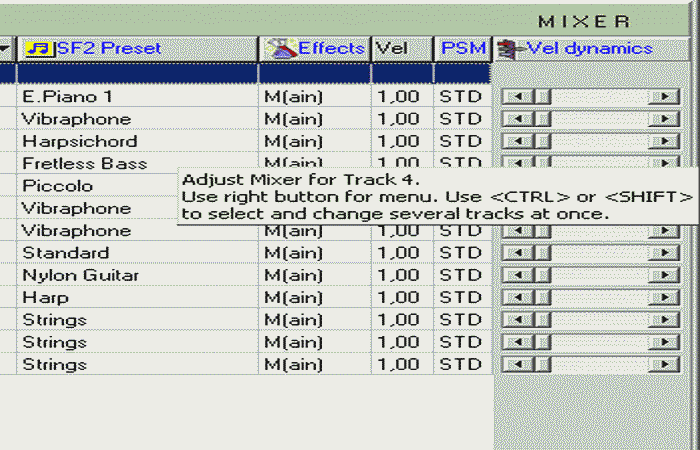
Task: Toggle PSM STD mode for Harpsichord
Action: coord(460,142)
